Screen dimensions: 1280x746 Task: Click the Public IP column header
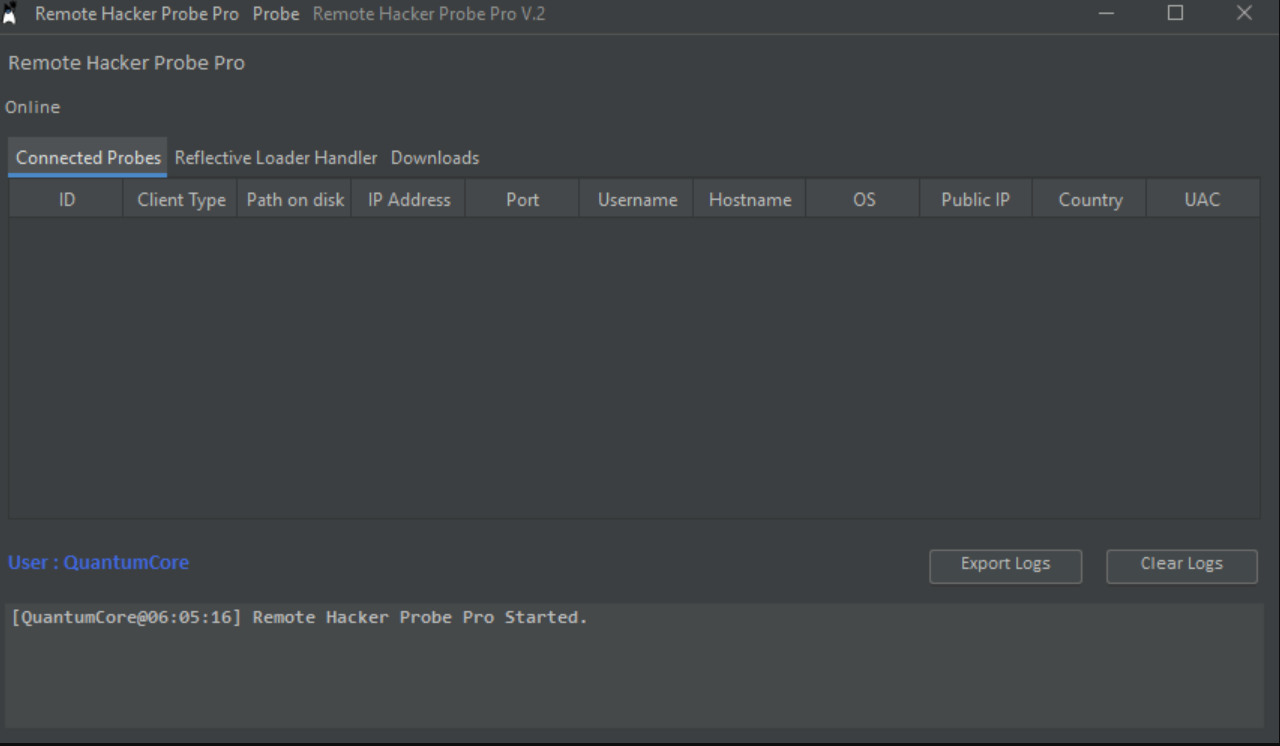tap(976, 199)
